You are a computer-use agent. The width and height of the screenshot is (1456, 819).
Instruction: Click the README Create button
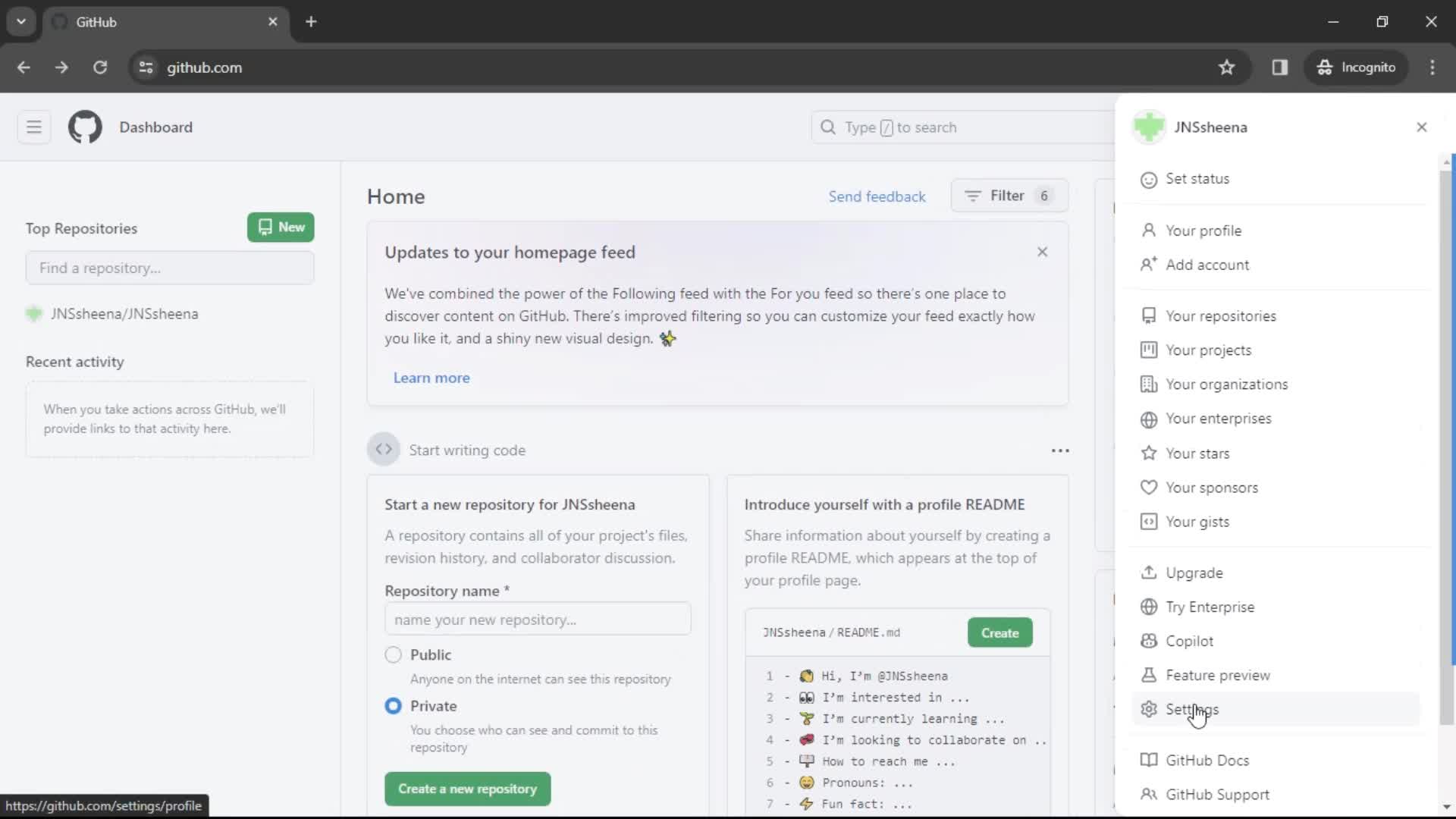click(x=999, y=632)
